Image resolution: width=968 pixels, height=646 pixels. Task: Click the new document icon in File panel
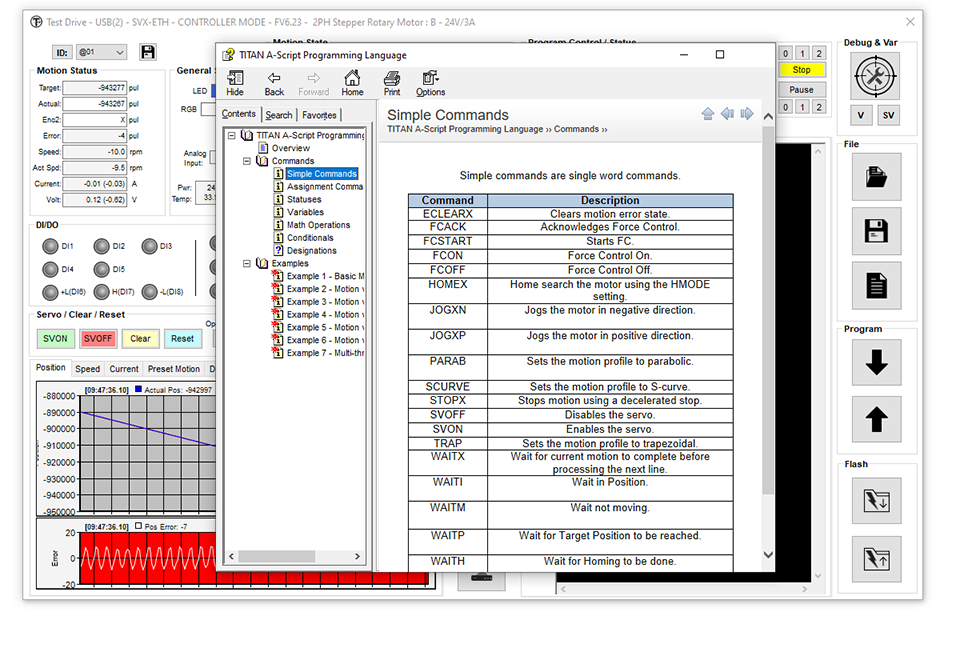click(x=876, y=285)
